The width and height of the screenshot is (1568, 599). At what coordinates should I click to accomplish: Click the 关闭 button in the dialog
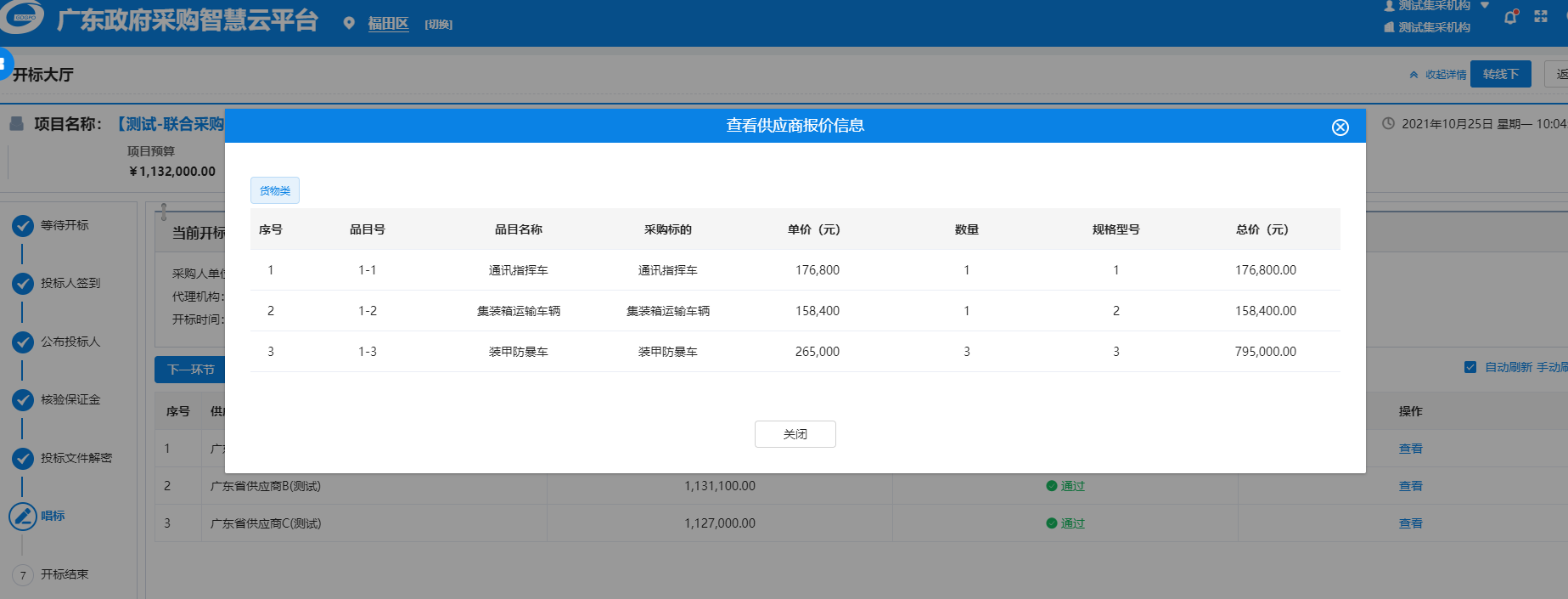[795, 434]
